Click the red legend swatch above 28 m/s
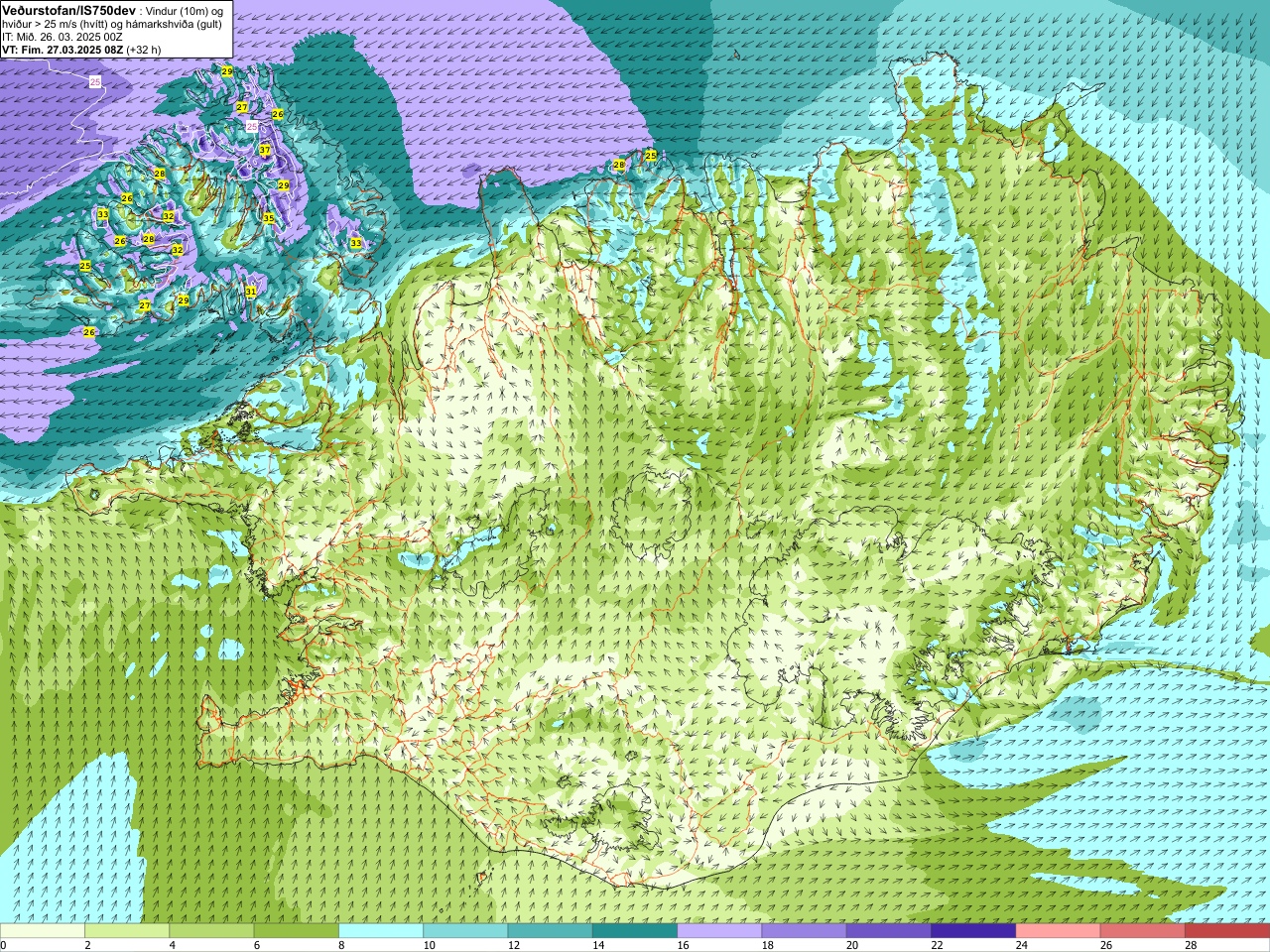 pos(1227,931)
